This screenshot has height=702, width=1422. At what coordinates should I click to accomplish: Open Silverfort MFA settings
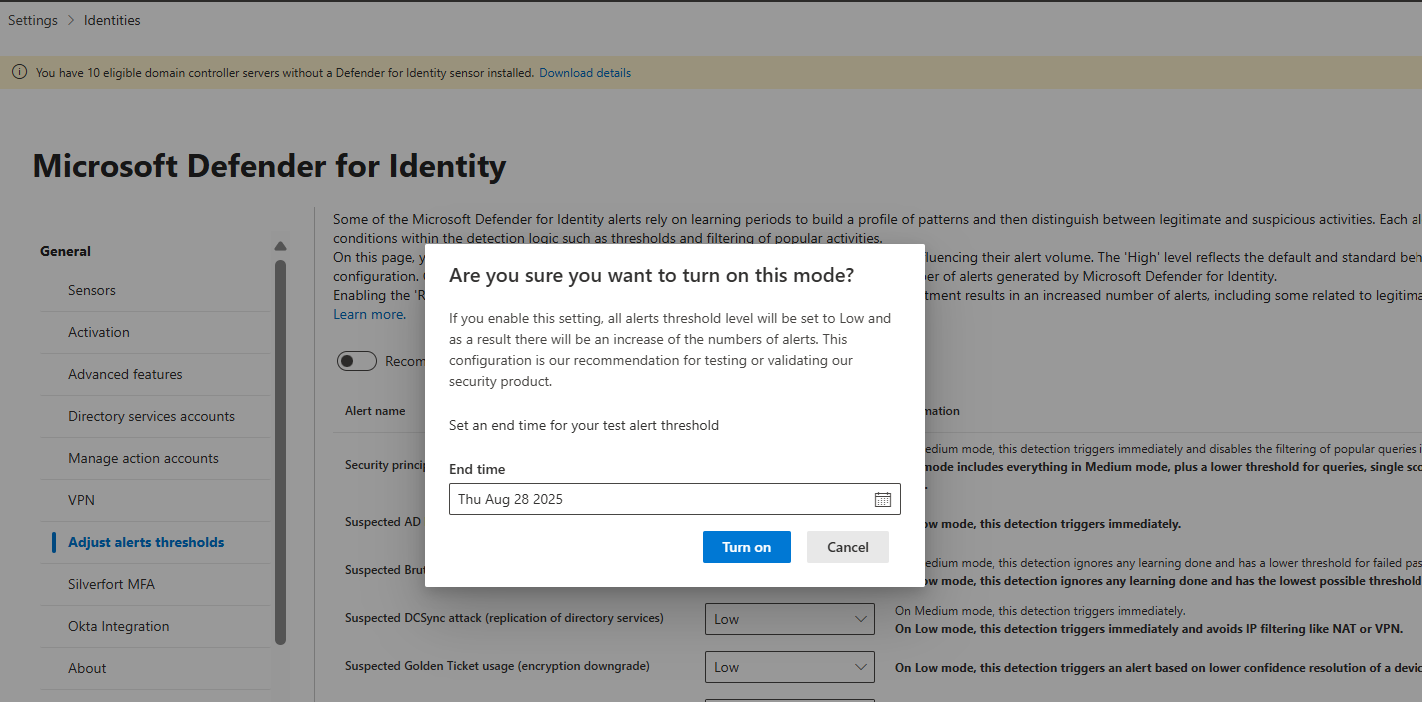click(x=111, y=584)
